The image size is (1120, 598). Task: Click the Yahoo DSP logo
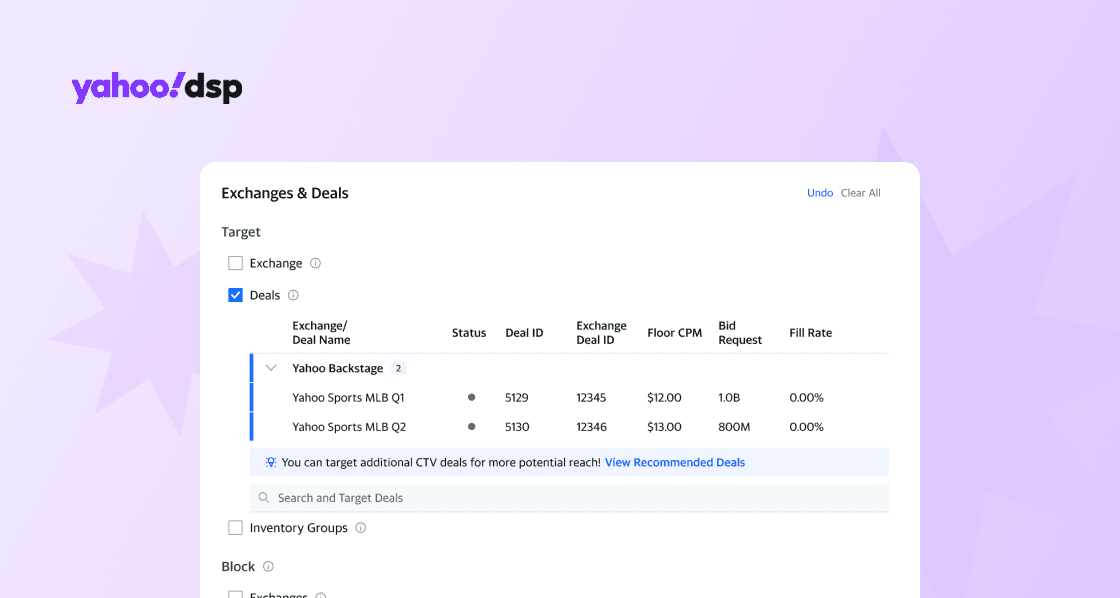(x=157, y=88)
